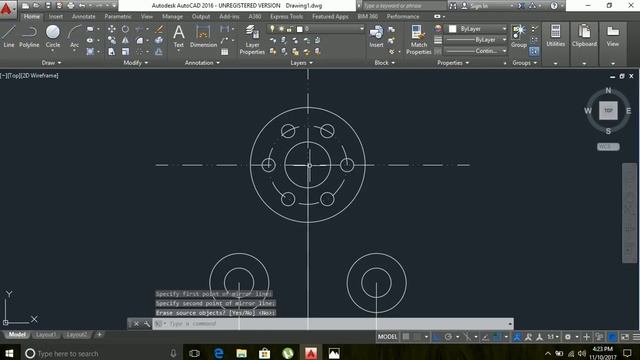
Task: Open the Help question mark icon
Action: [x=554, y=6]
